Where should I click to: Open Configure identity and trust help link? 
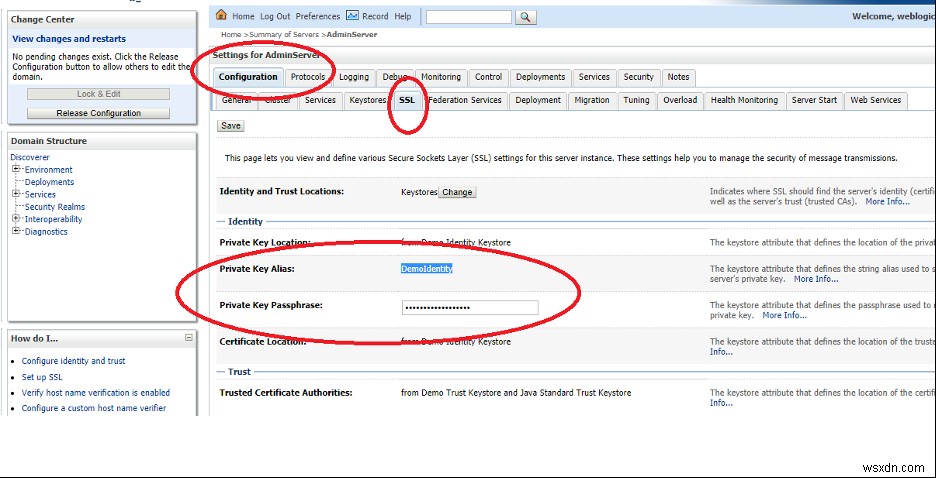pos(73,361)
